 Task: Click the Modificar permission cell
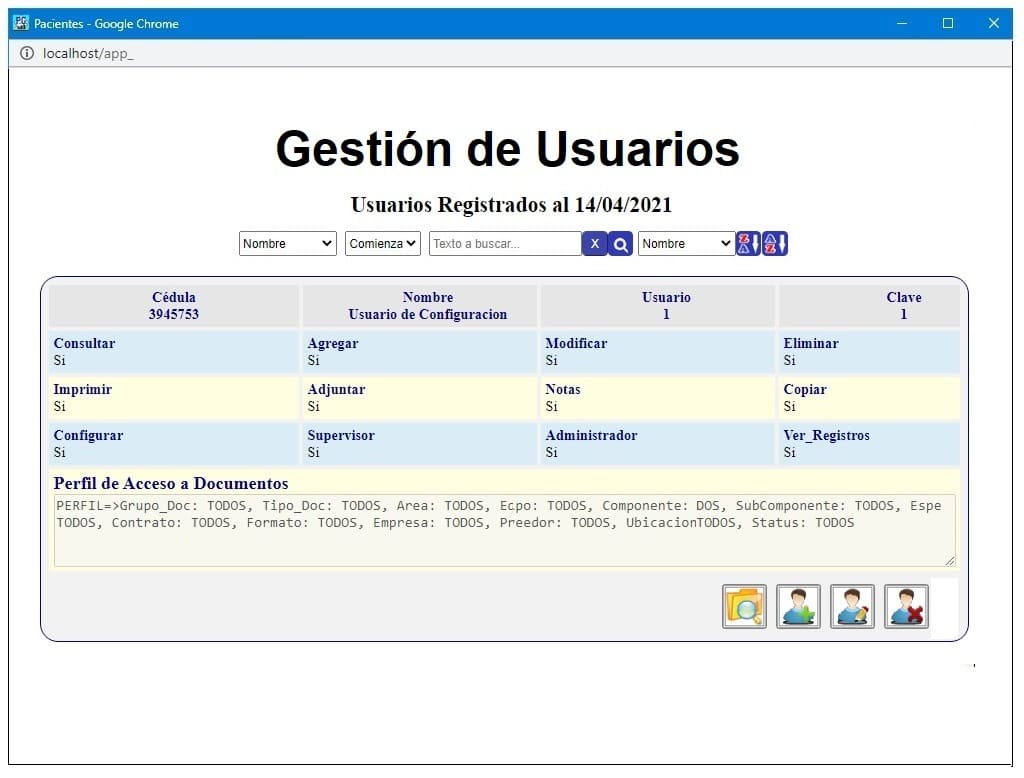658,351
